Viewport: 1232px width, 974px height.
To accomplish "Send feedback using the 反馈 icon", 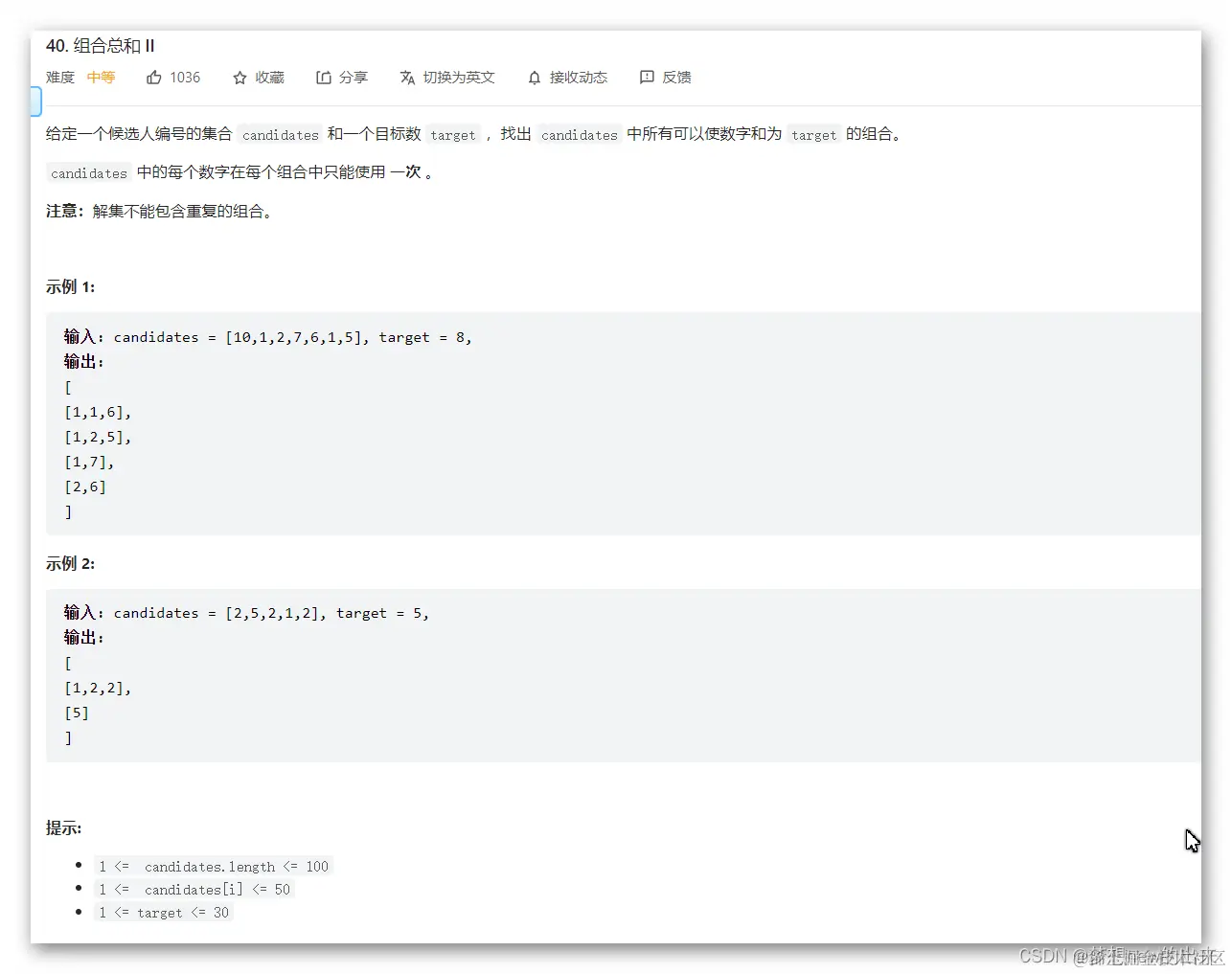I will pos(647,77).
